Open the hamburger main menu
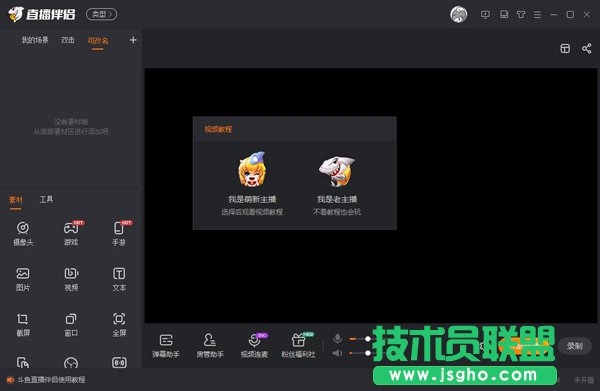Screen dimensions: 600x391 (x=537, y=15)
